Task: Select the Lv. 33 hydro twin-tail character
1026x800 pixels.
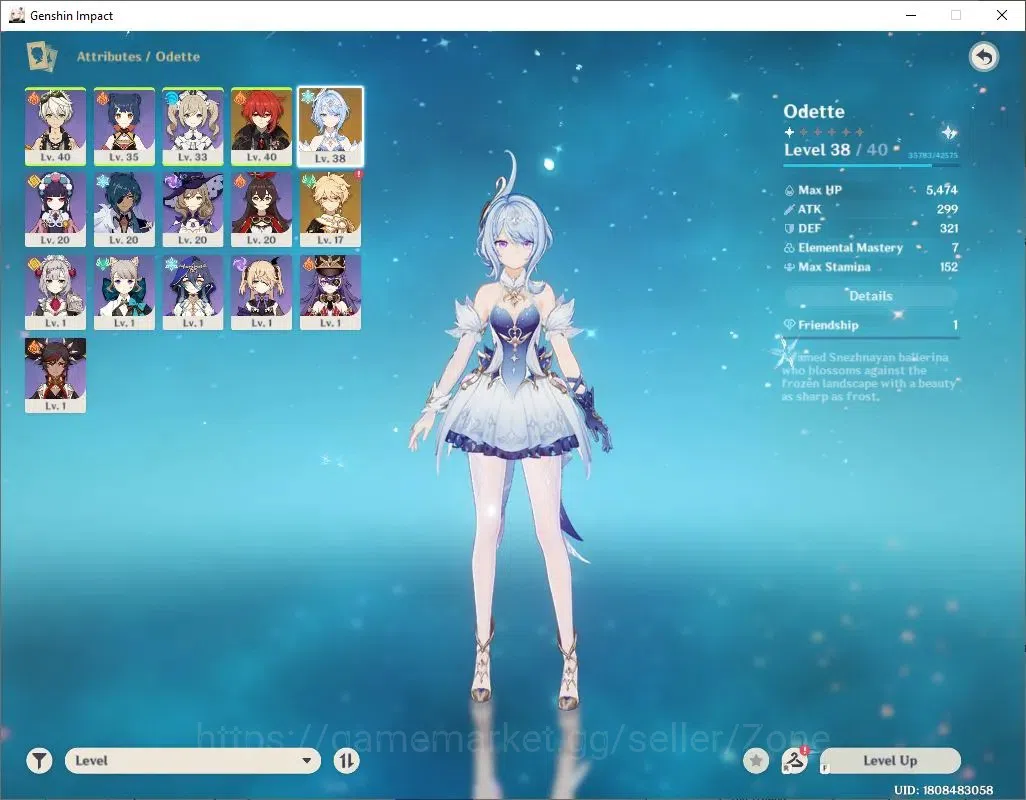Action: [193, 126]
